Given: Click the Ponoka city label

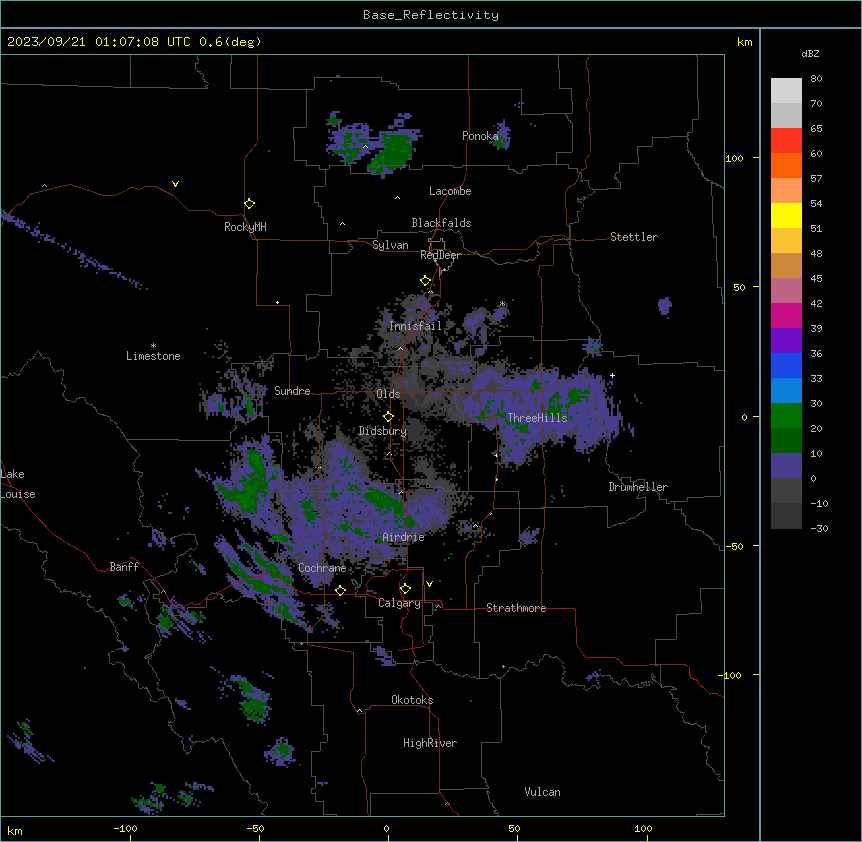Looking at the screenshot, I should pos(480,136).
